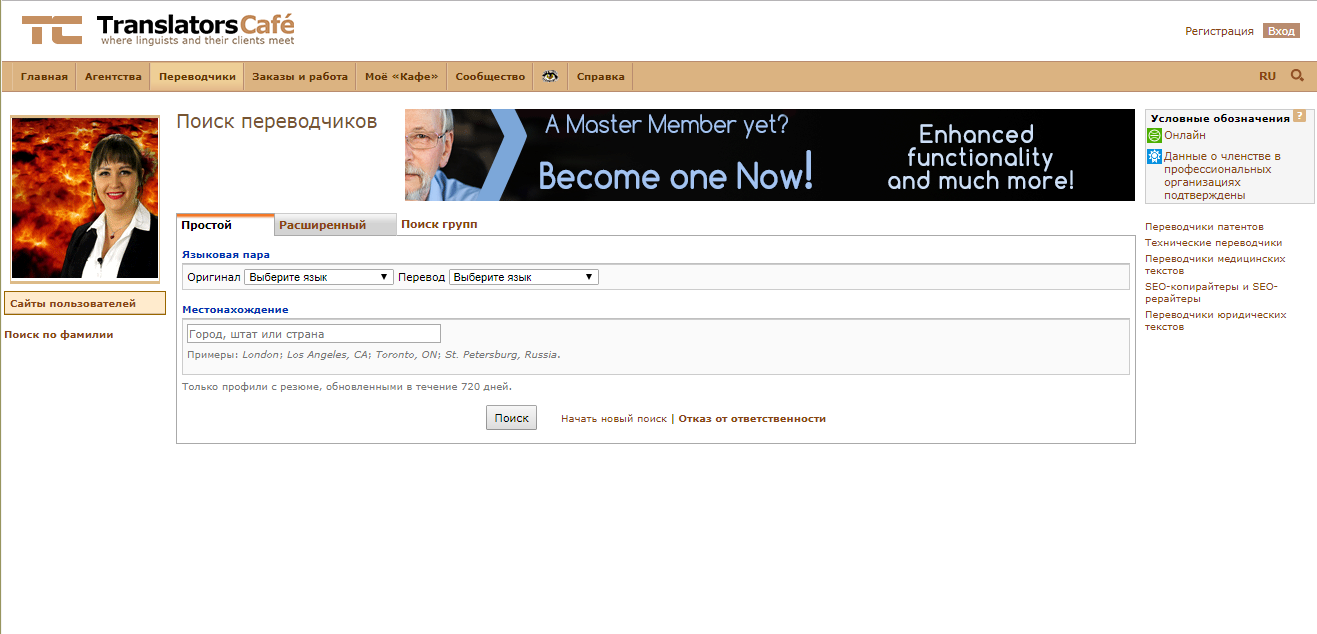
Task: Click the Условные обозначения heading
Action: pyautogui.click(x=1220, y=118)
